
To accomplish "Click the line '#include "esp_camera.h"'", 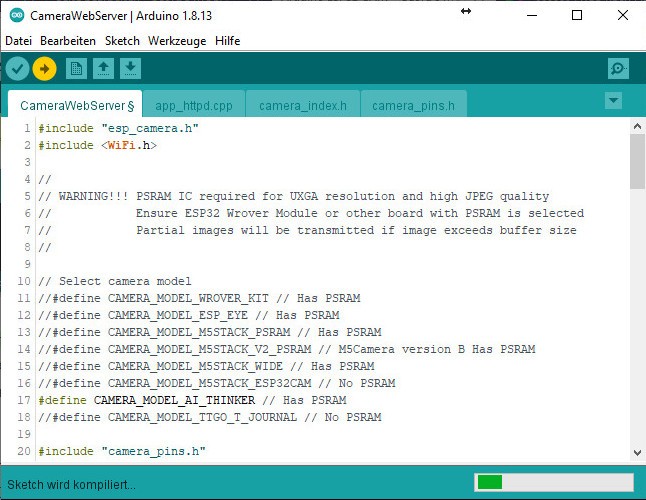I will pos(119,129).
